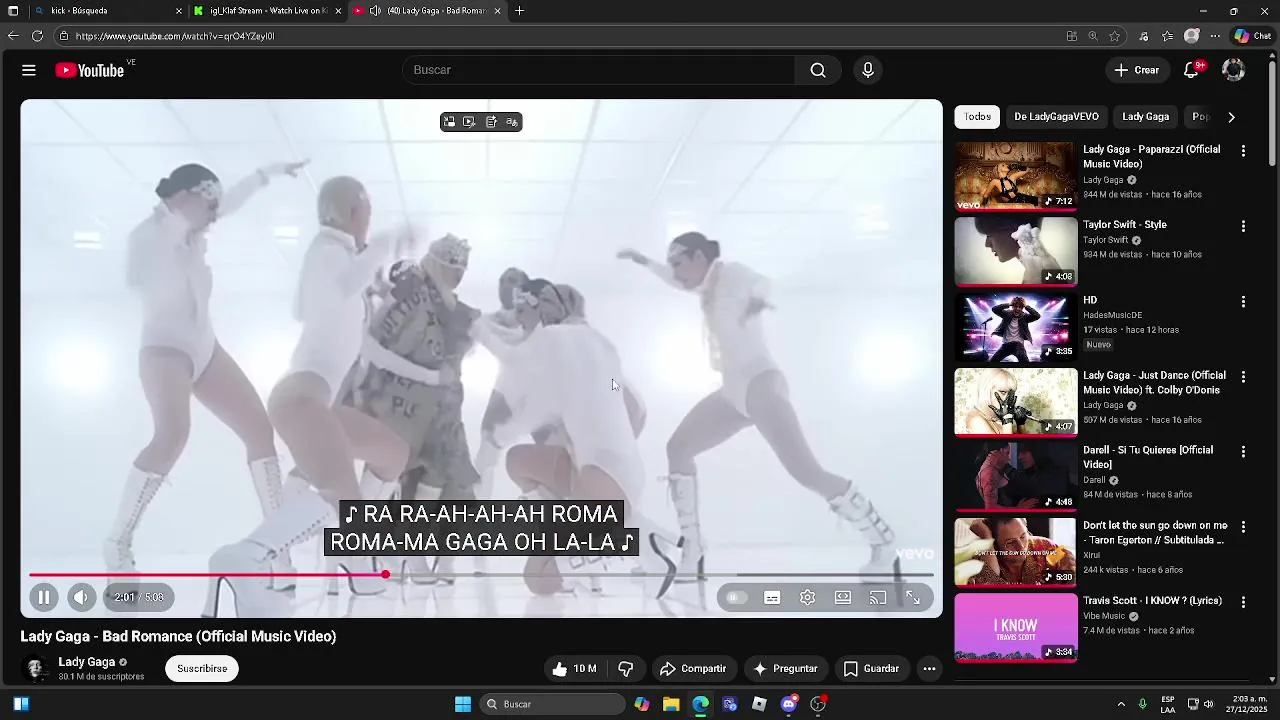Image resolution: width=1280 pixels, height=720 pixels.
Task: Open the Travis Scott I KNOW thumbnail
Action: pyautogui.click(x=1016, y=627)
